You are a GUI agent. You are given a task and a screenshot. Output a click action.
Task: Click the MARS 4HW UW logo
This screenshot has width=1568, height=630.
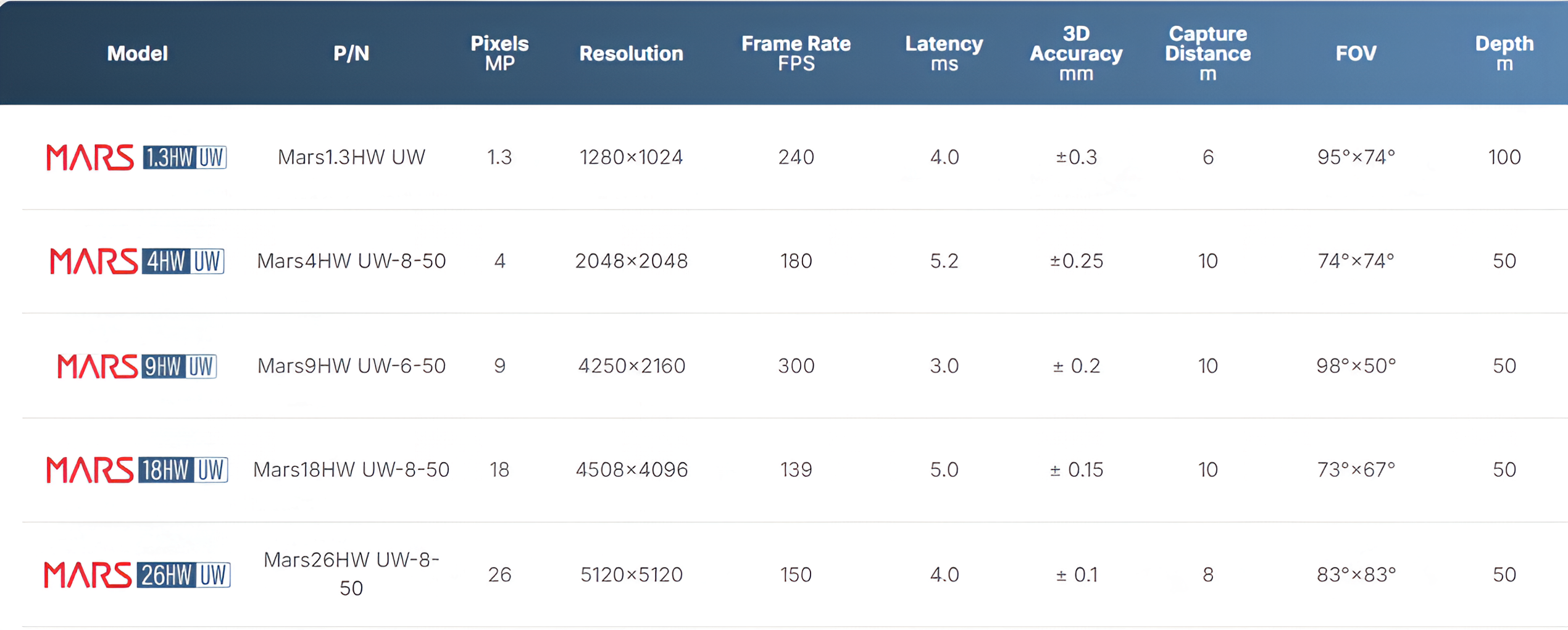click(136, 261)
